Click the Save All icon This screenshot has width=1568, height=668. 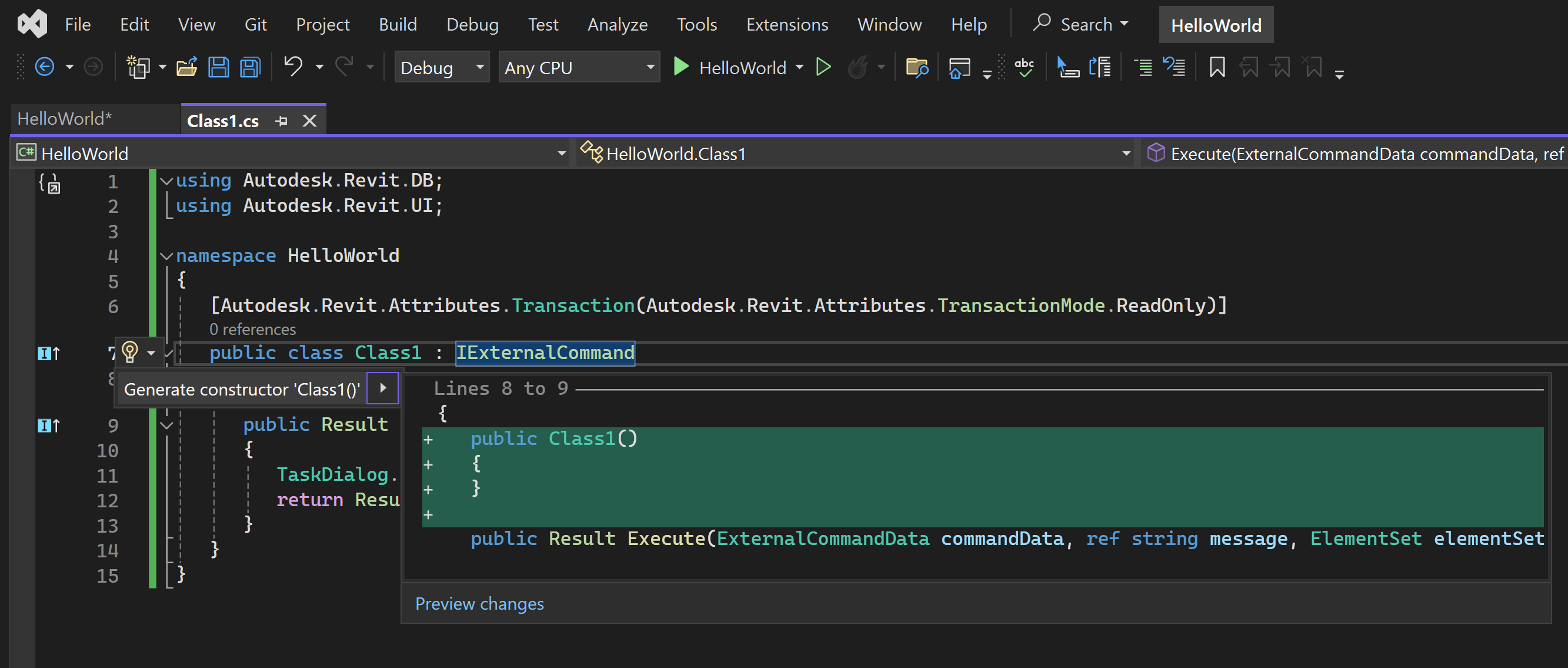tap(250, 67)
